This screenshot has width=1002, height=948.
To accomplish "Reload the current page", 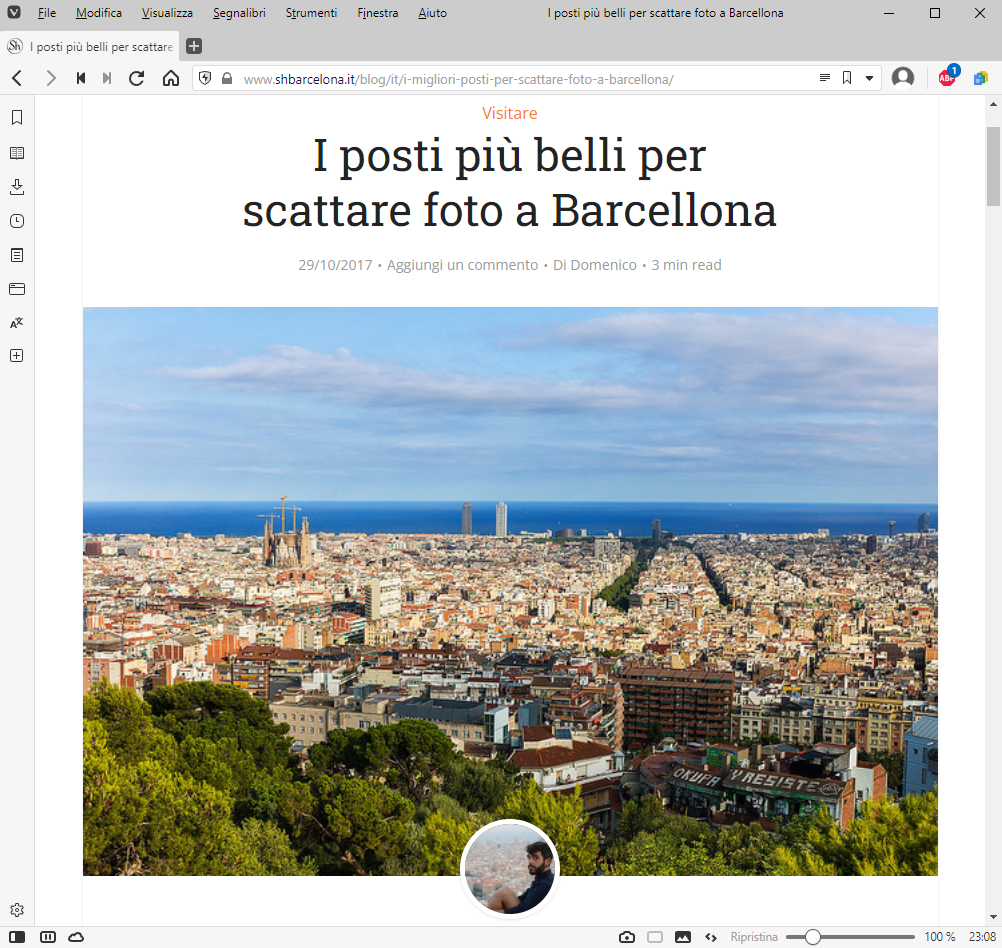I will pos(137,79).
